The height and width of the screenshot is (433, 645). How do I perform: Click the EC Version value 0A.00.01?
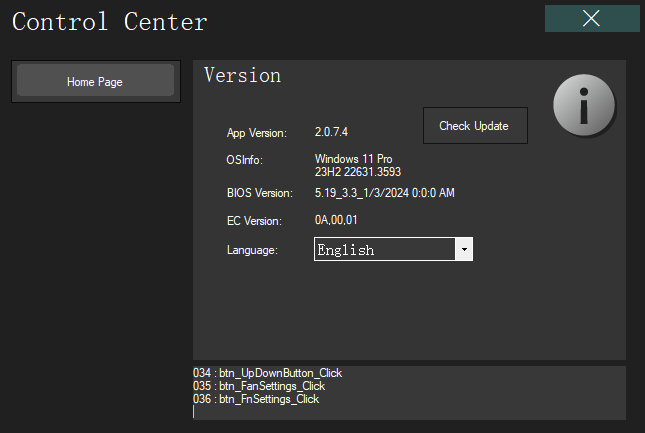tap(336, 220)
